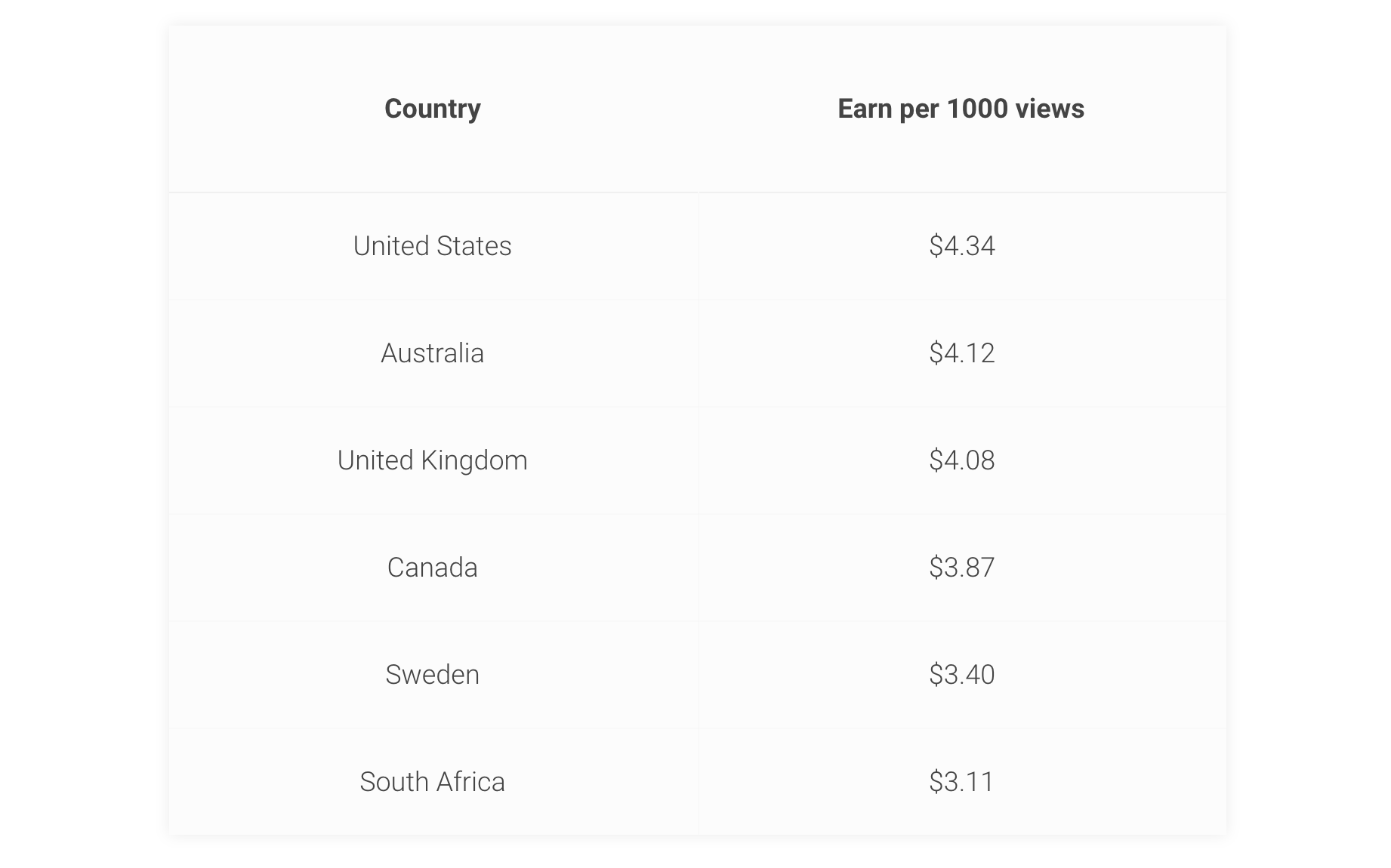Click the number '1000' in the header
The image size is (1391, 868).
point(976,109)
